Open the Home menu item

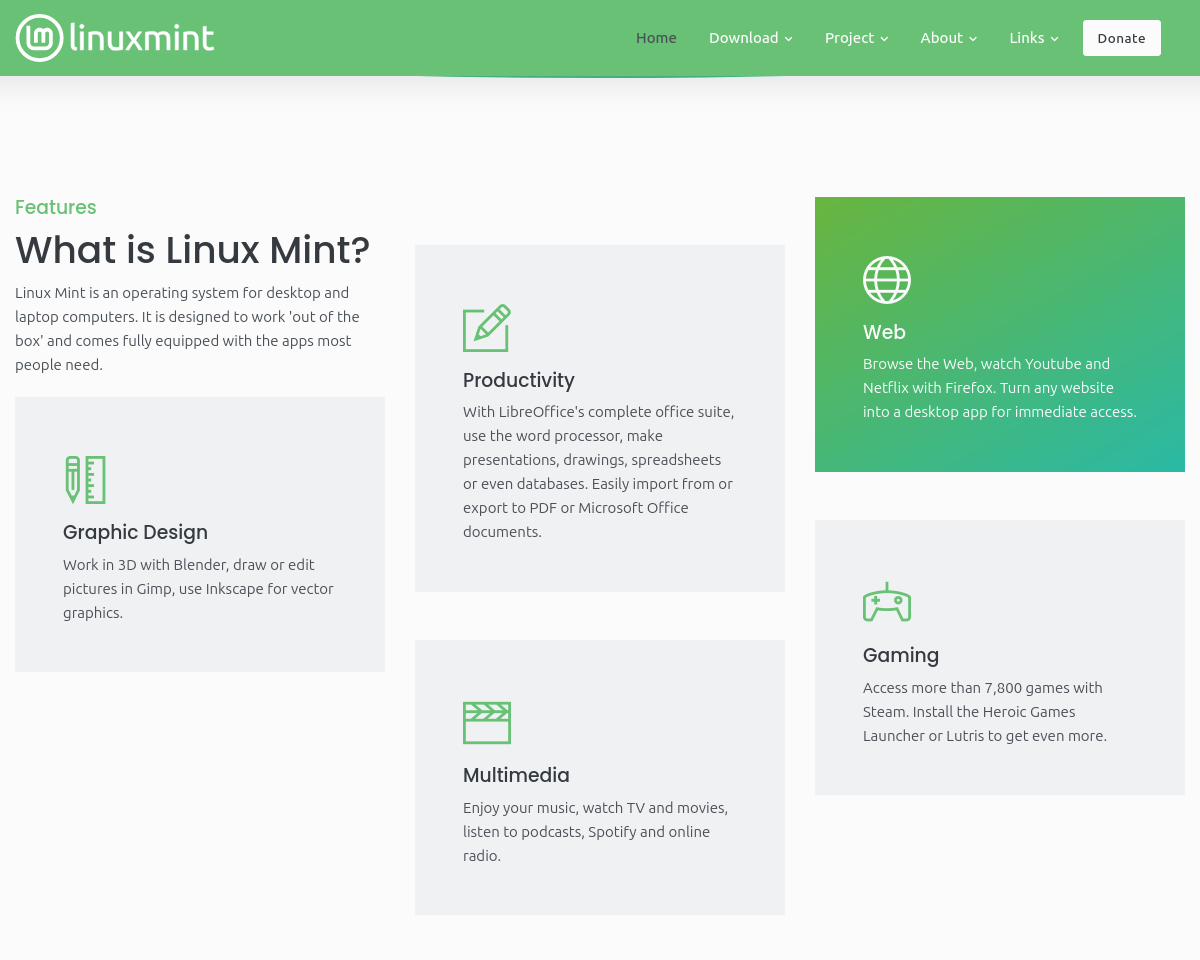coord(656,38)
